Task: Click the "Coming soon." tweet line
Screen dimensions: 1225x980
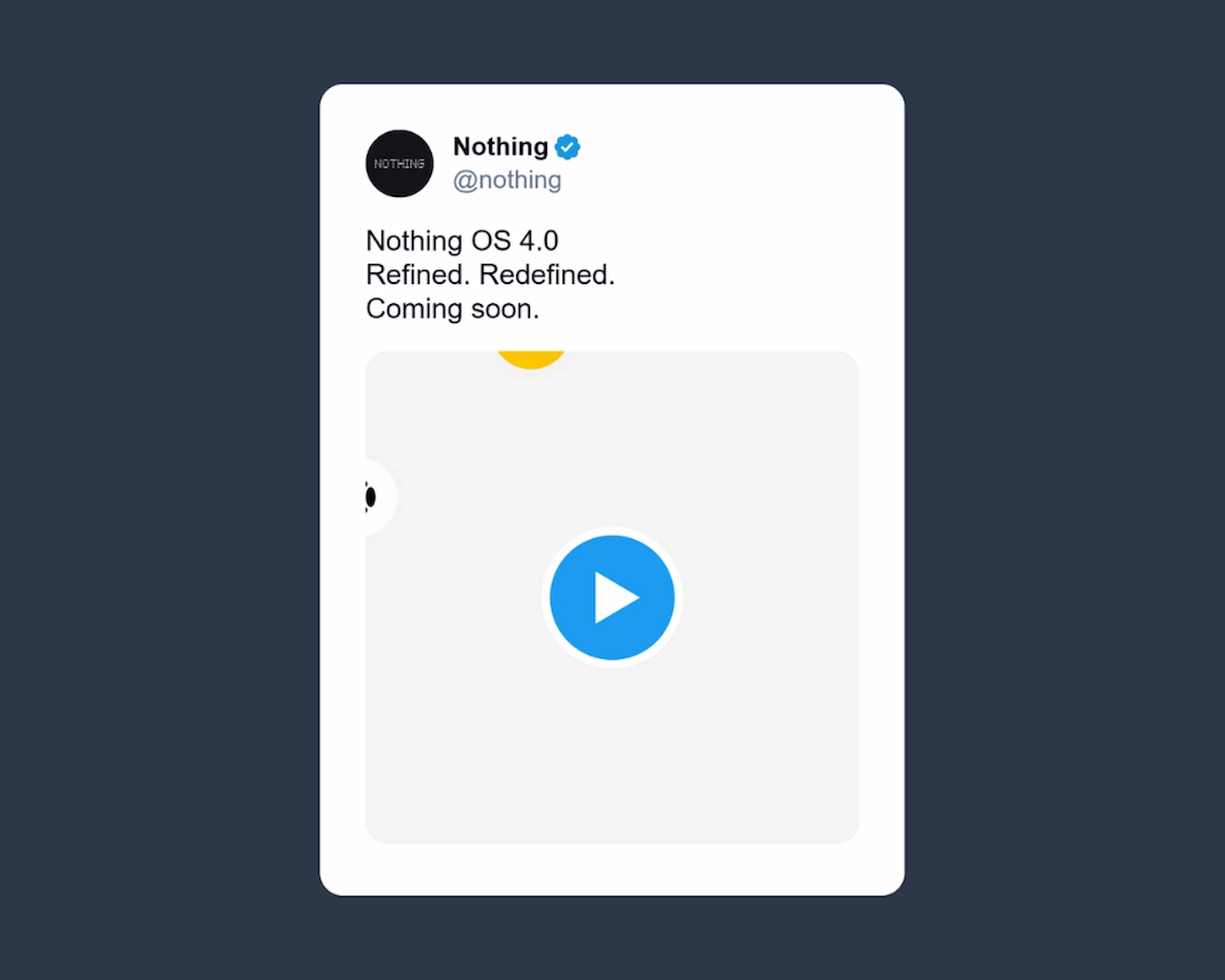Action: click(453, 309)
